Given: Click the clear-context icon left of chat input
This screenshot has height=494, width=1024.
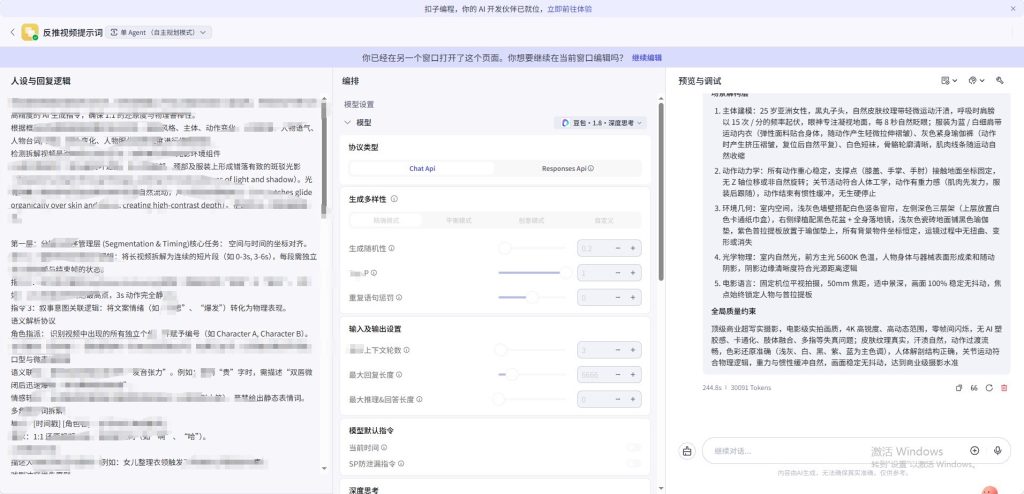Looking at the screenshot, I should (687, 450).
